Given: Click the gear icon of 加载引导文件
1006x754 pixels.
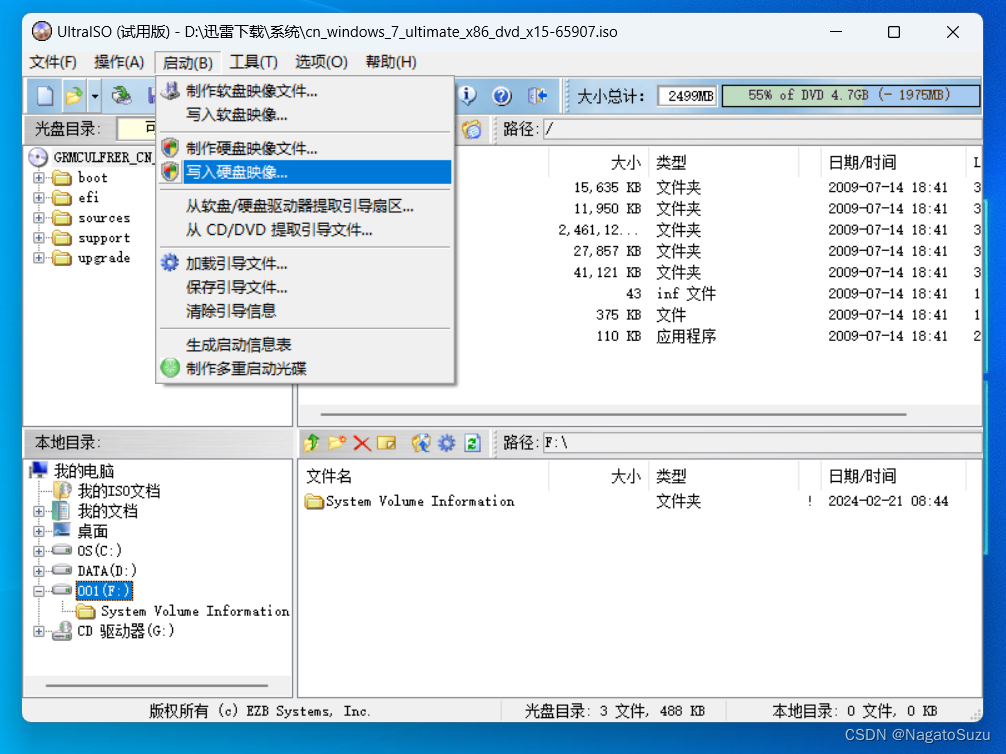Looking at the screenshot, I should (x=170, y=263).
